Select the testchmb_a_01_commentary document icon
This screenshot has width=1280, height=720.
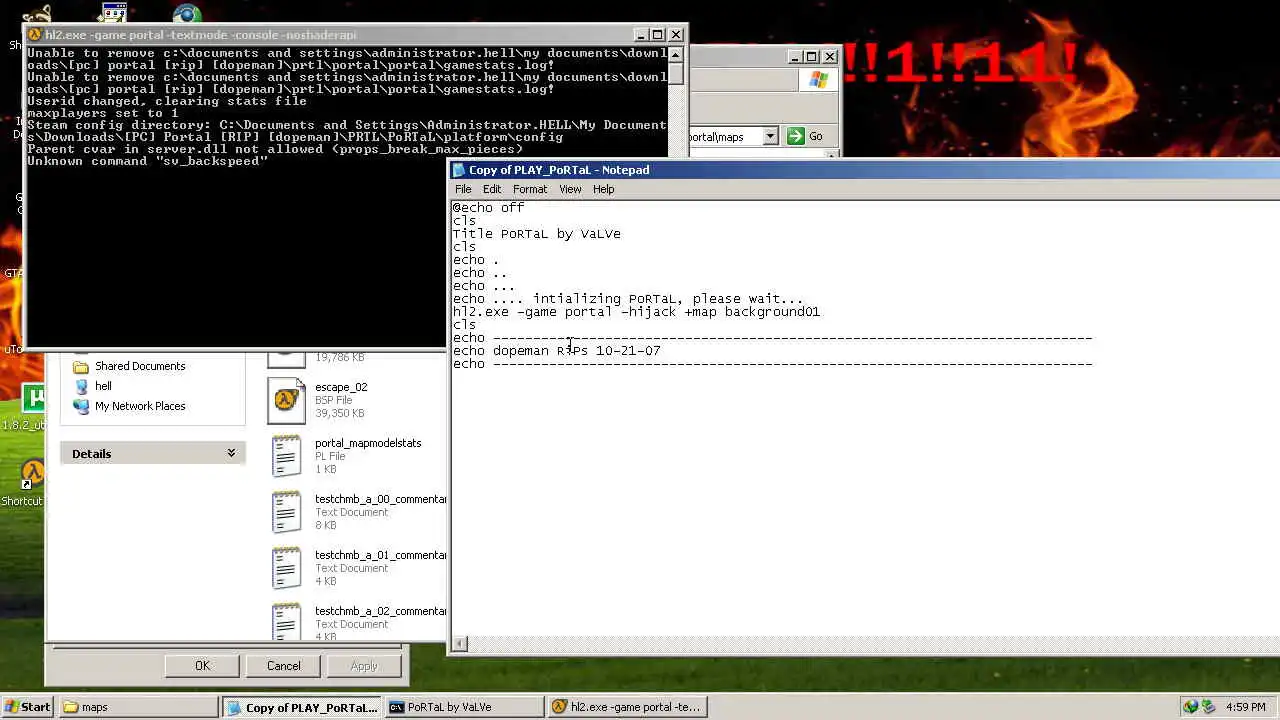(287, 567)
